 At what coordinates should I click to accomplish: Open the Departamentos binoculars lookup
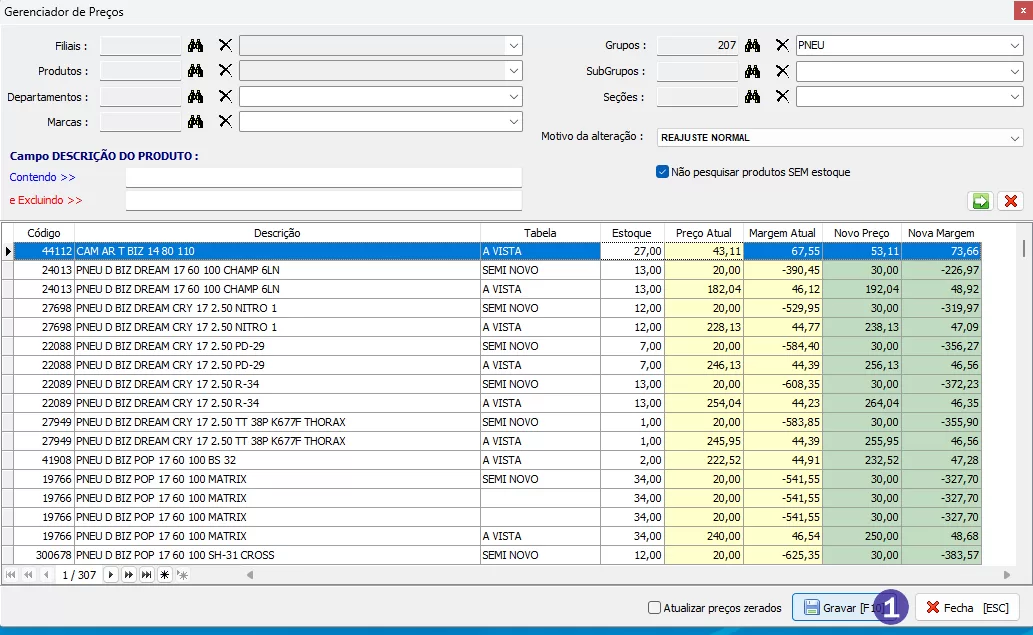(196, 97)
